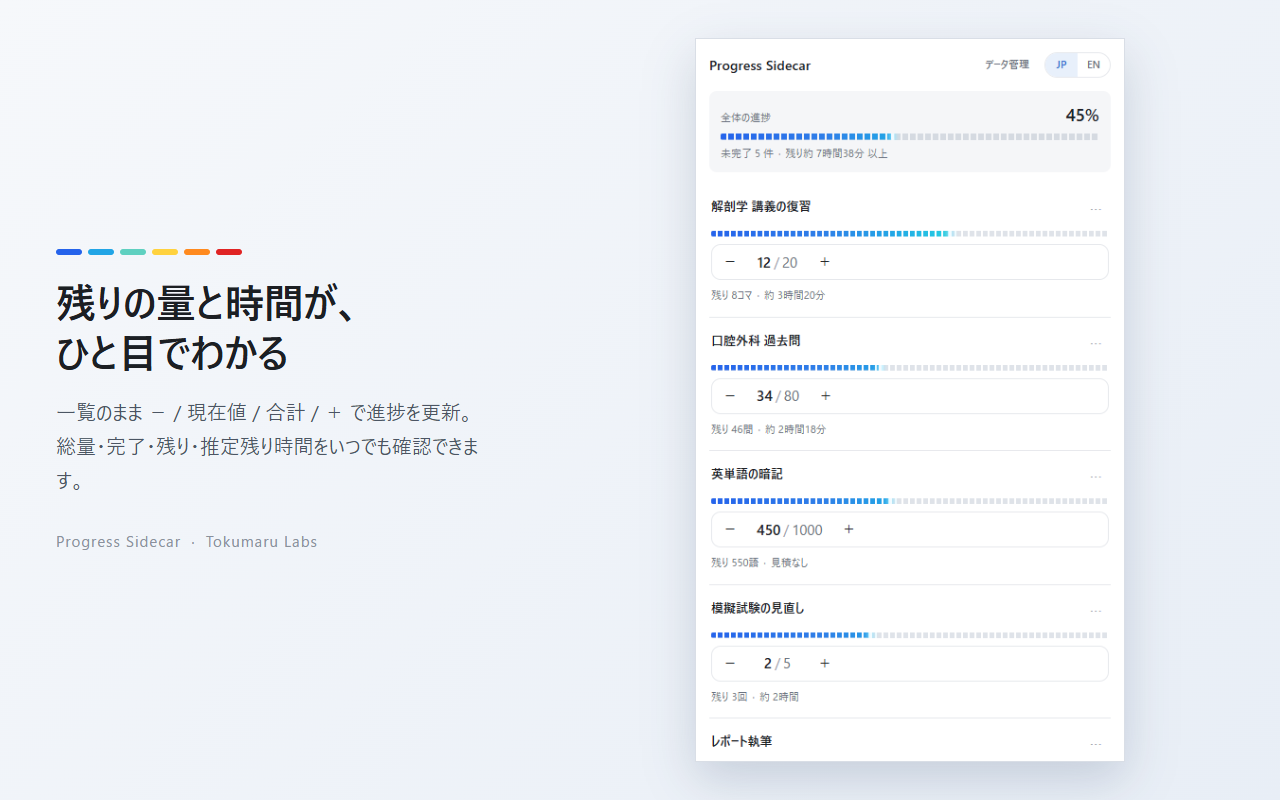The height and width of the screenshot is (800, 1280).
Task: Click the 全体の進捗 label
Action: (x=746, y=118)
